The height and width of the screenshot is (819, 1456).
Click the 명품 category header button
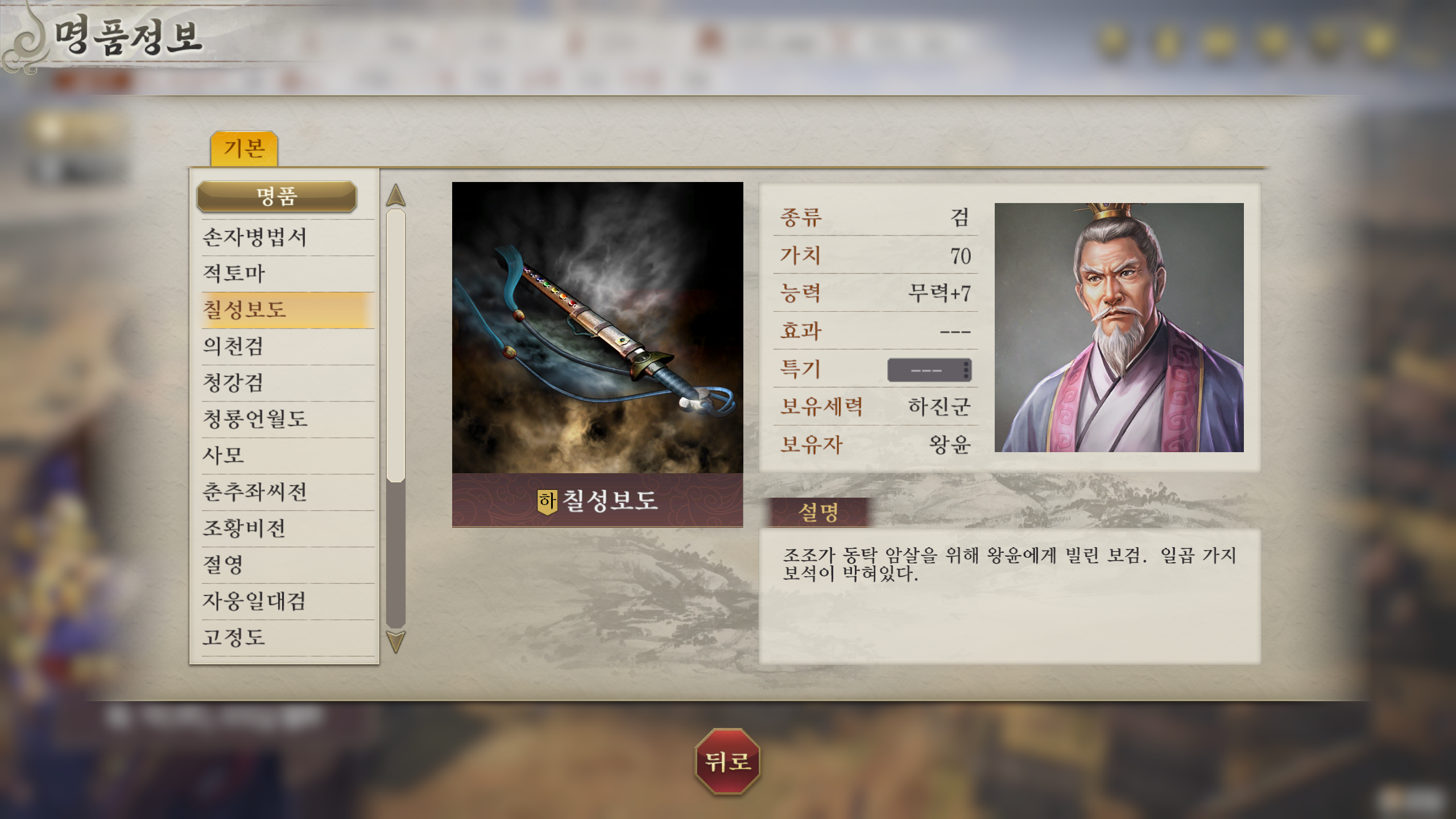coord(277,197)
